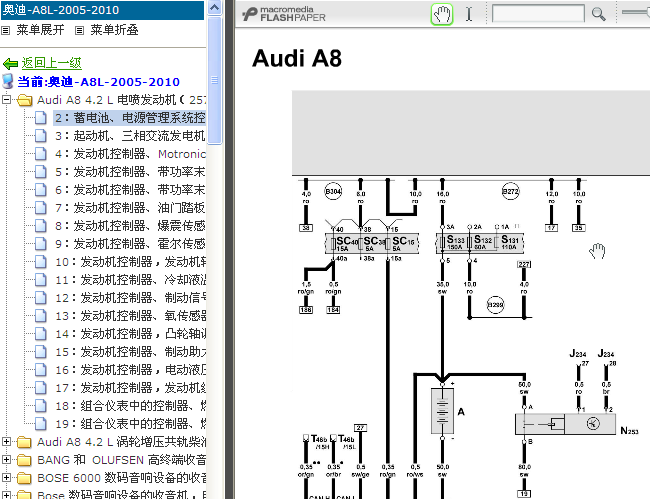The width and height of the screenshot is (650, 499).
Task: Expand the Audi A8 4.2 L 涡轮增压共轨柴油 folder
Action: 6,442
